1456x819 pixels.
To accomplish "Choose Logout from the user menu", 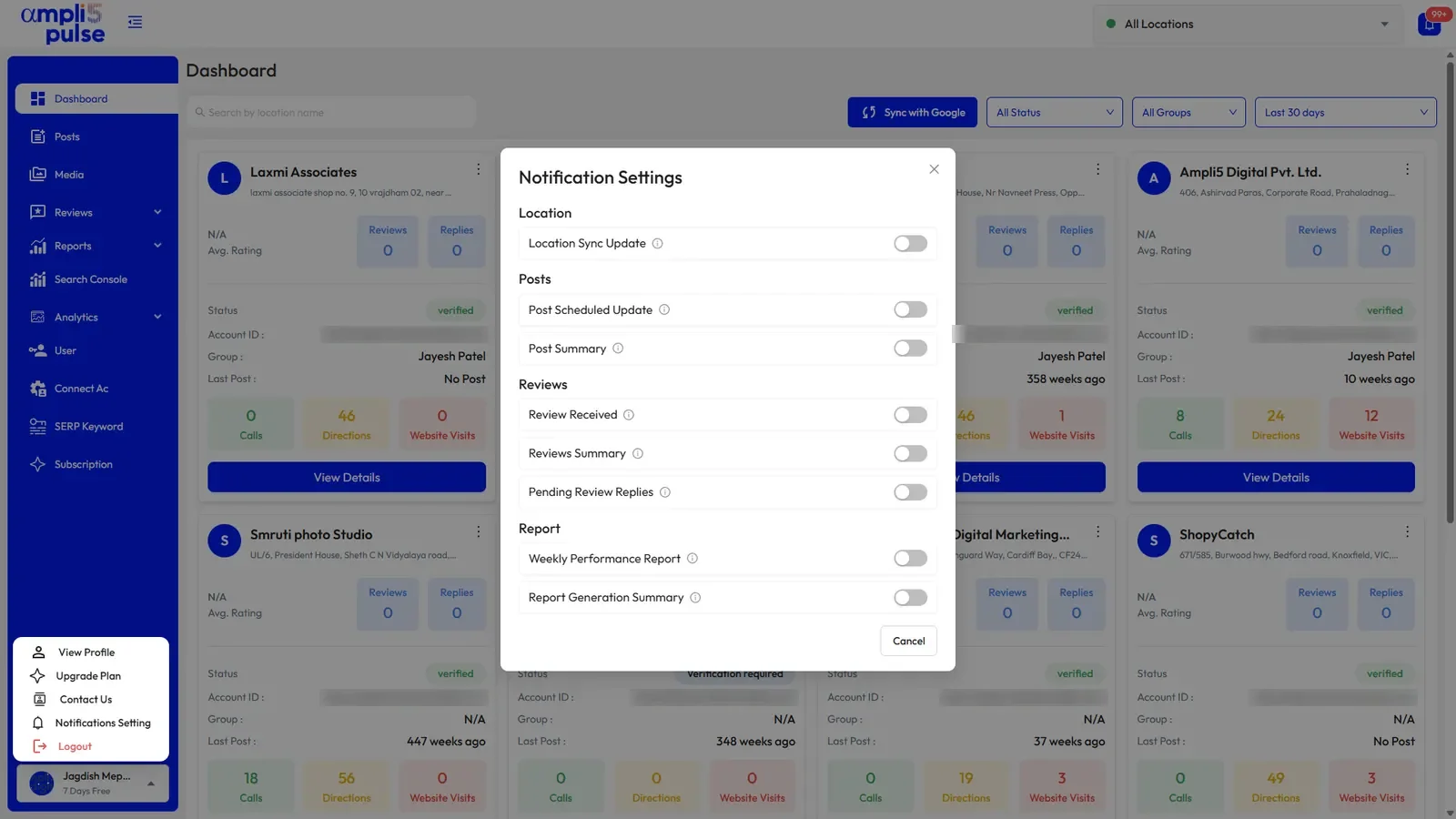I will click(x=75, y=747).
